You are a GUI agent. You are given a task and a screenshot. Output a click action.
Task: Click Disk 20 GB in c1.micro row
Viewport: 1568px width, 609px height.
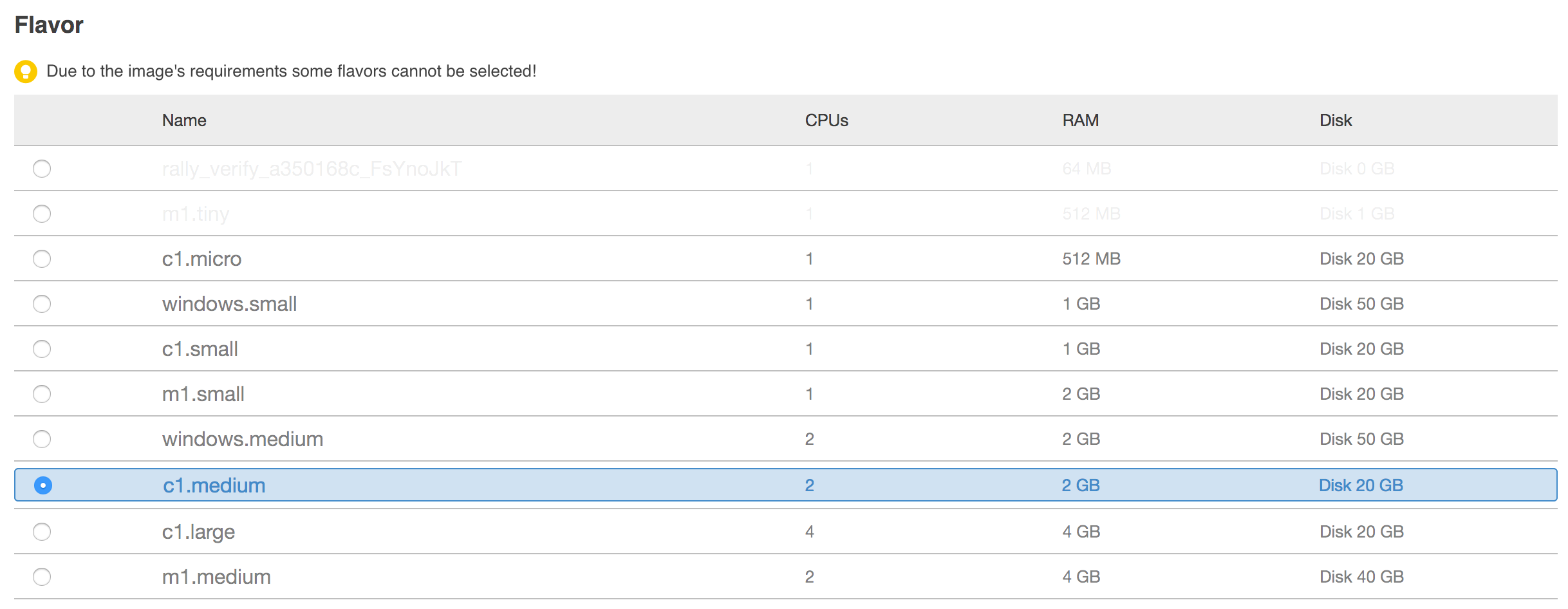pos(1361,259)
